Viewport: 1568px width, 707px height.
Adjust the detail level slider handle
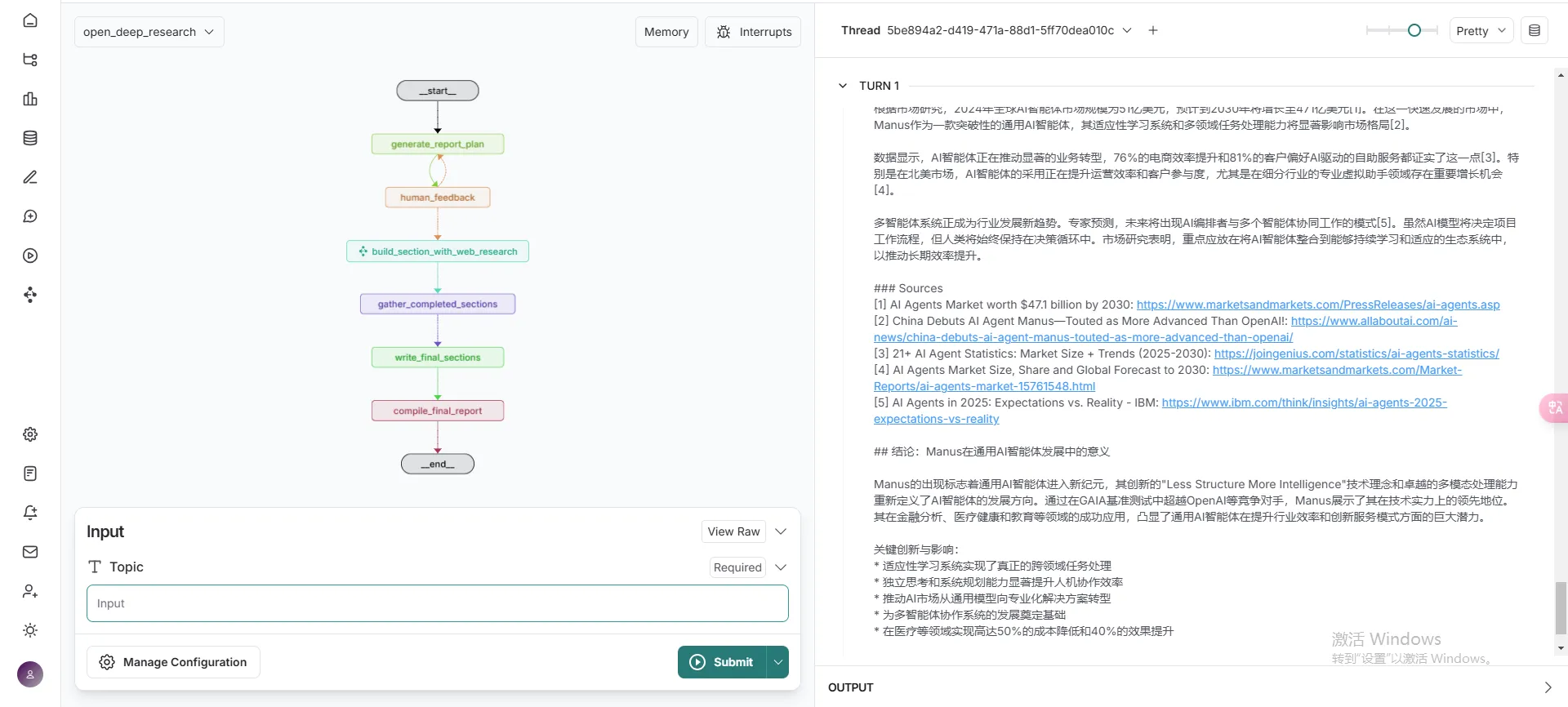1414,30
